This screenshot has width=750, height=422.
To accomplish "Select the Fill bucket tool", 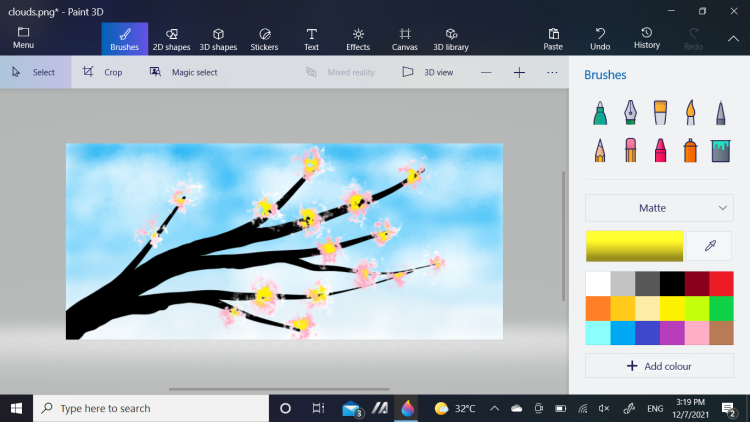I will coord(720,150).
